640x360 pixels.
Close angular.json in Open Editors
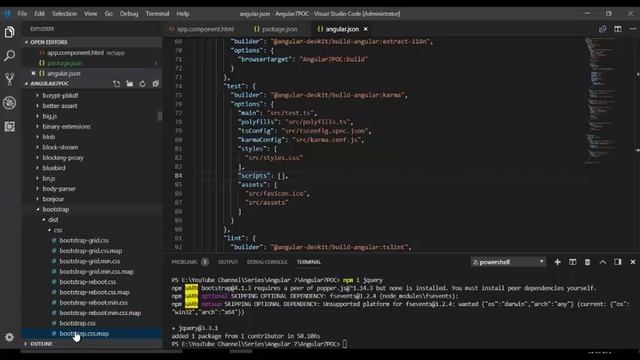click(33, 73)
